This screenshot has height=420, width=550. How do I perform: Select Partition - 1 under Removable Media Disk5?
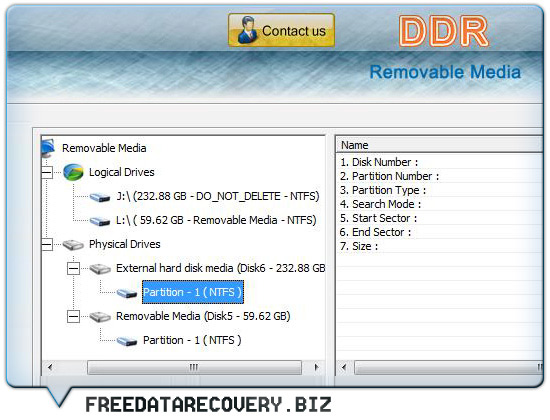pyautogui.click(x=192, y=340)
